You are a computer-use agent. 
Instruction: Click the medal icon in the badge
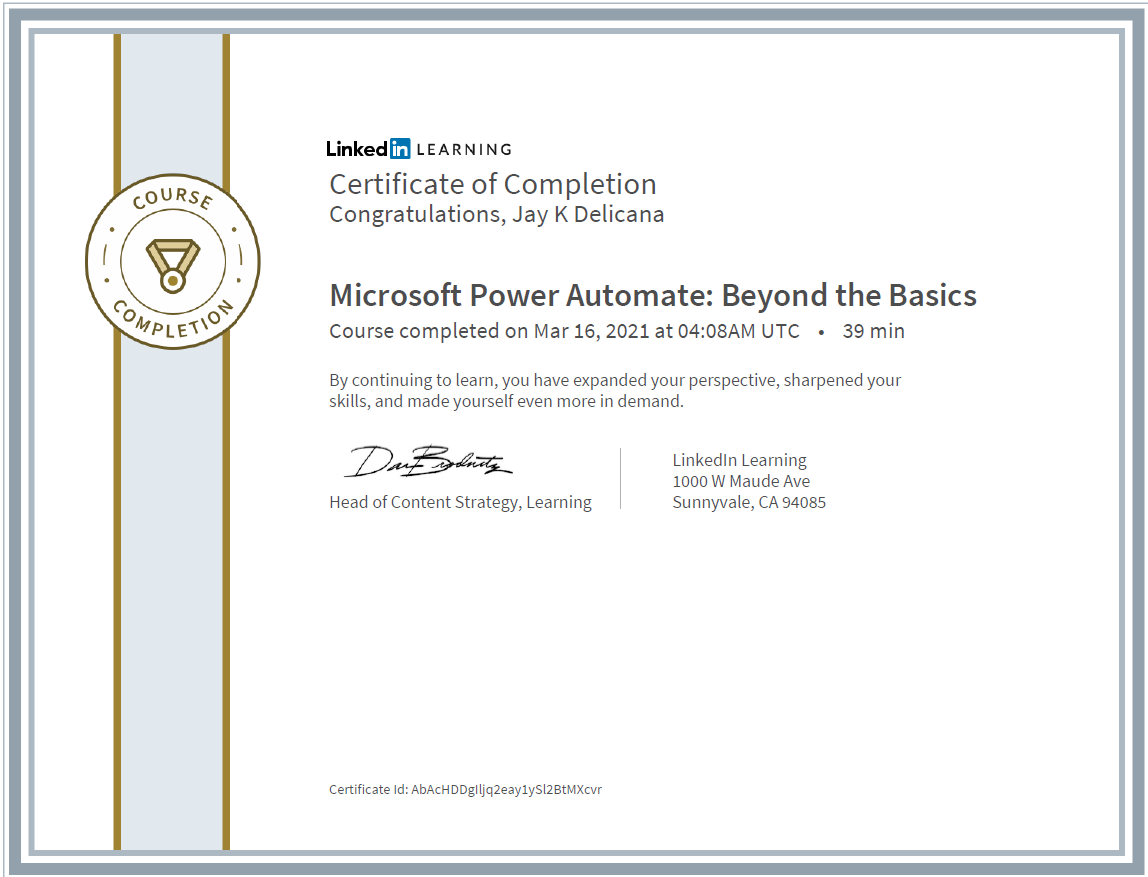172,264
